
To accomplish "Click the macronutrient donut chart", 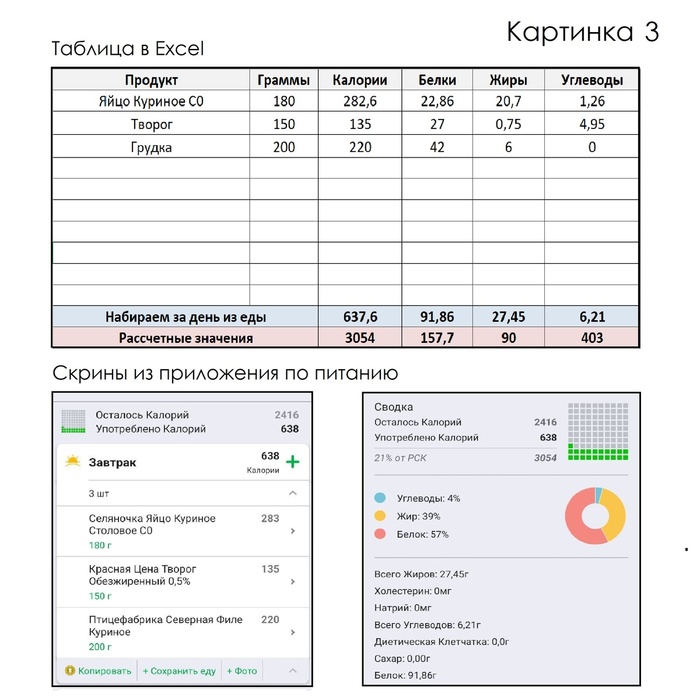I will pos(595,515).
